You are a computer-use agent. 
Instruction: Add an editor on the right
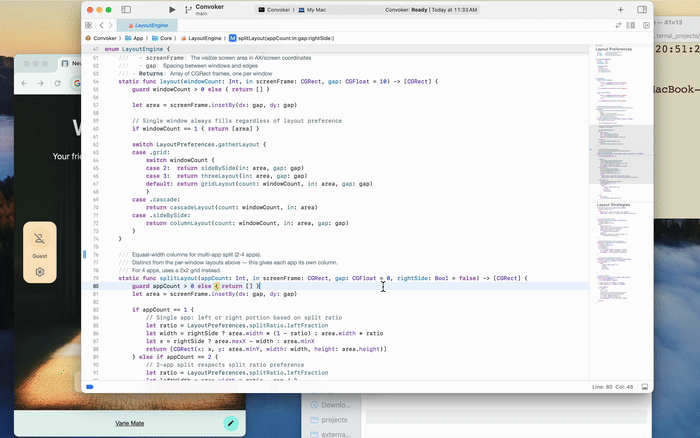tap(646, 25)
